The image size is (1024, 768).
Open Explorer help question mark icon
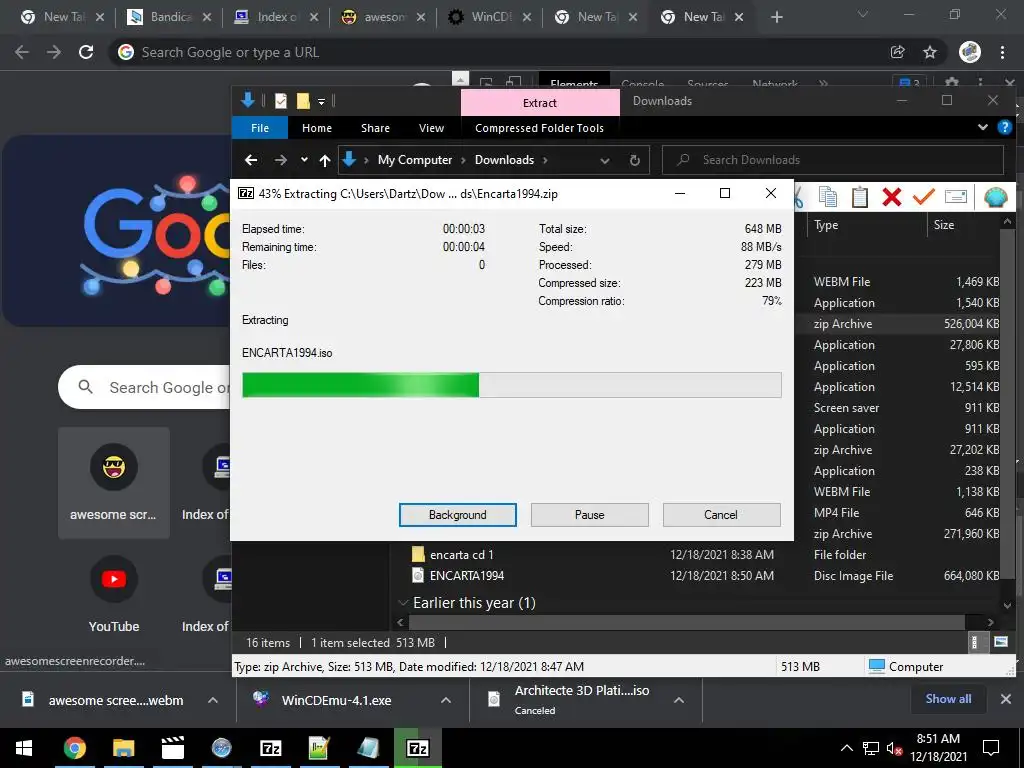click(x=1004, y=127)
